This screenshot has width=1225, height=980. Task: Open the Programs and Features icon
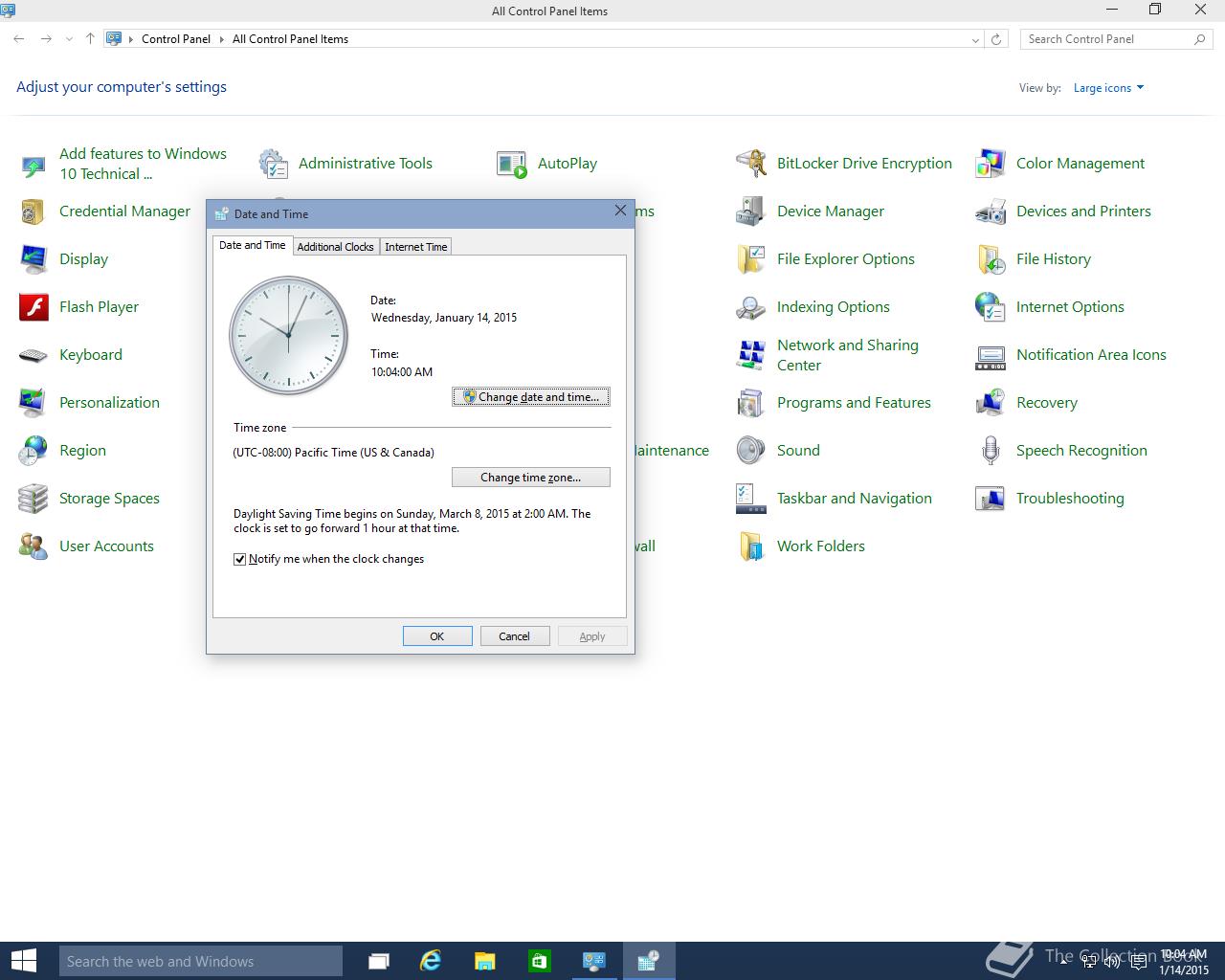(751, 403)
